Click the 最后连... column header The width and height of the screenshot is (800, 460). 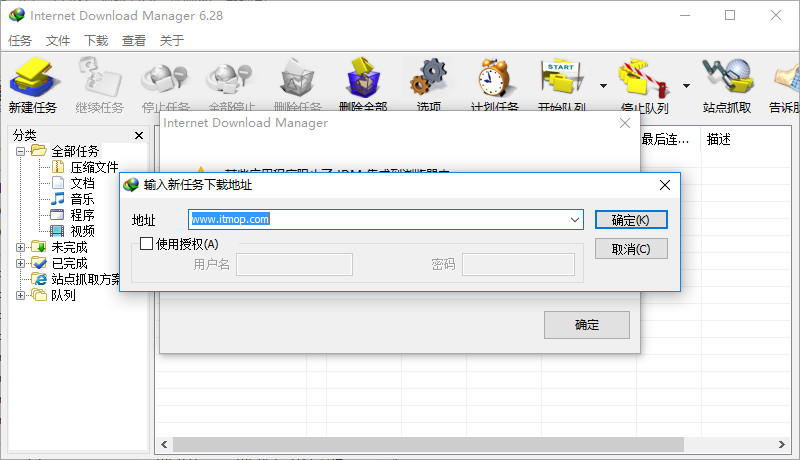pyautogui.click(x=665, y=139)
